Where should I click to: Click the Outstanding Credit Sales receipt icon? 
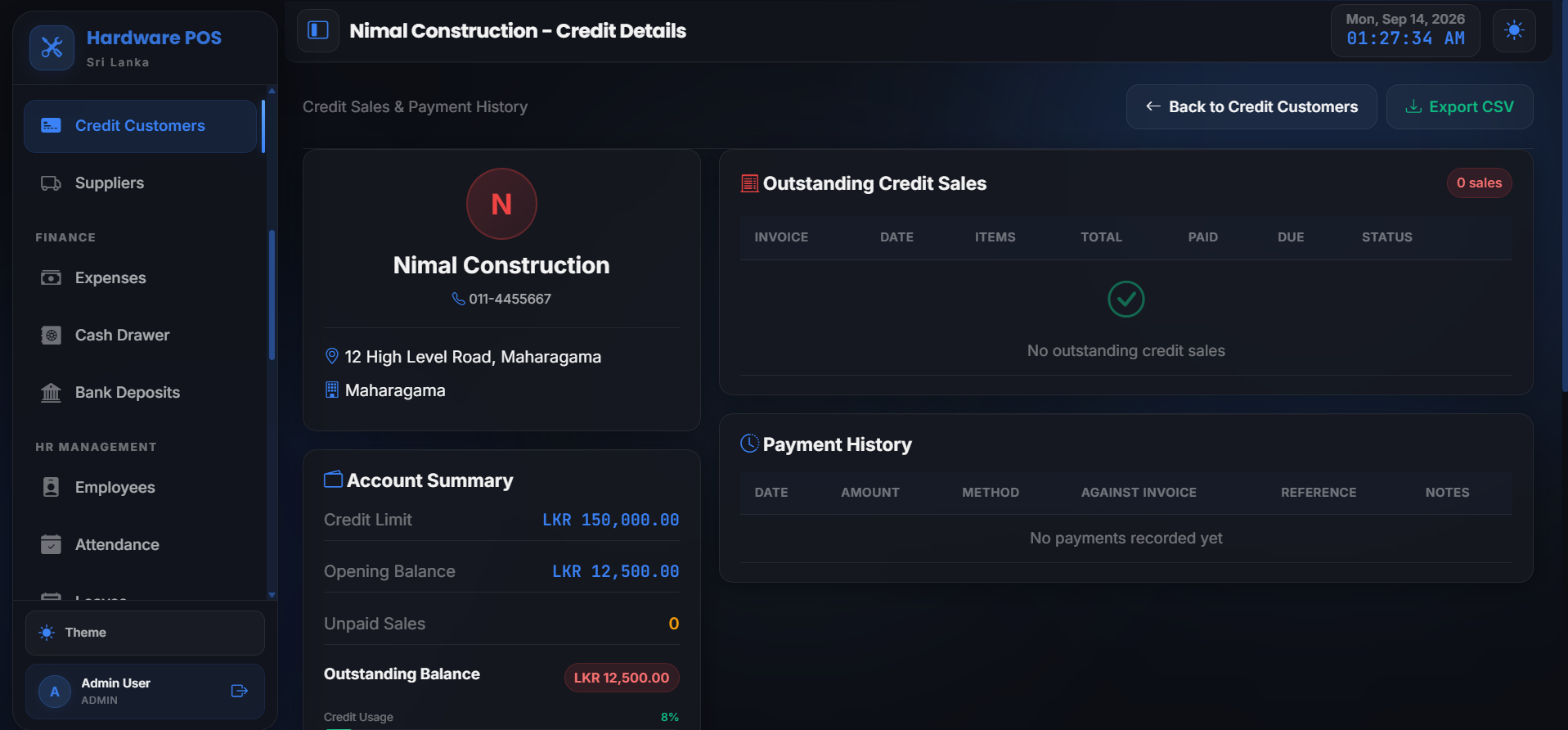tap(749, 183)
